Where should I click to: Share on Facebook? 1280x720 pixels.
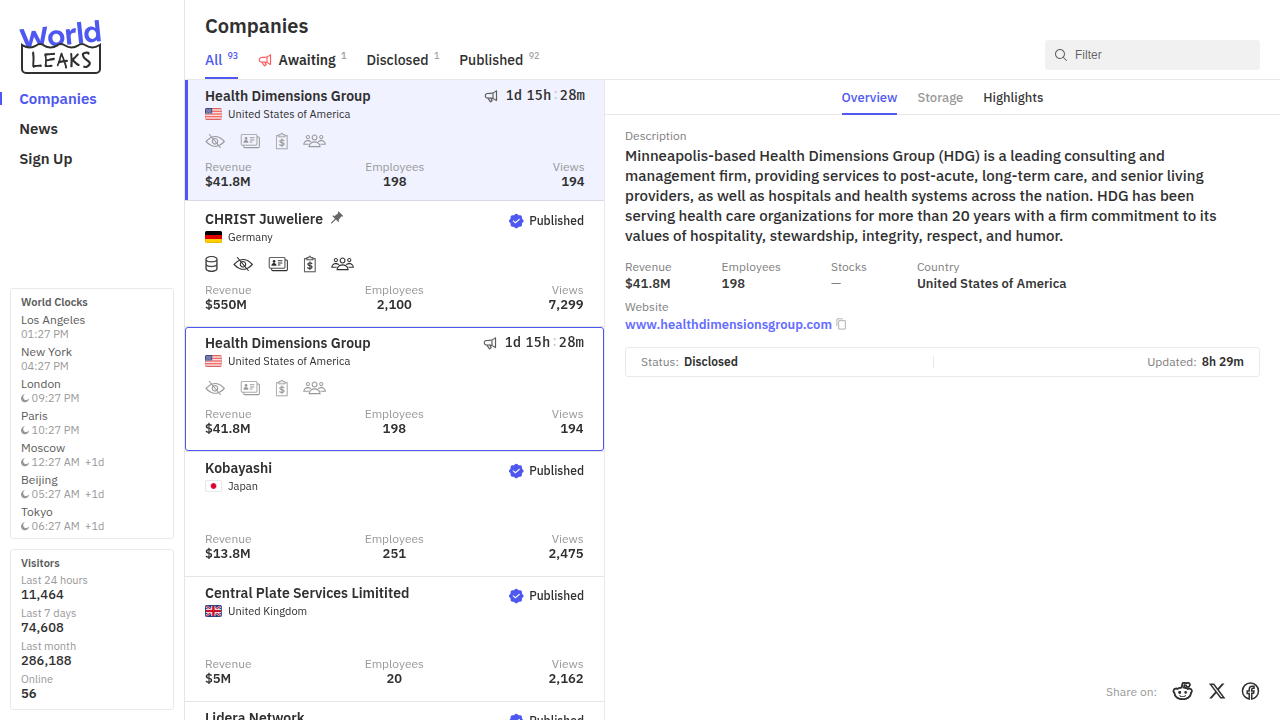1250,691
